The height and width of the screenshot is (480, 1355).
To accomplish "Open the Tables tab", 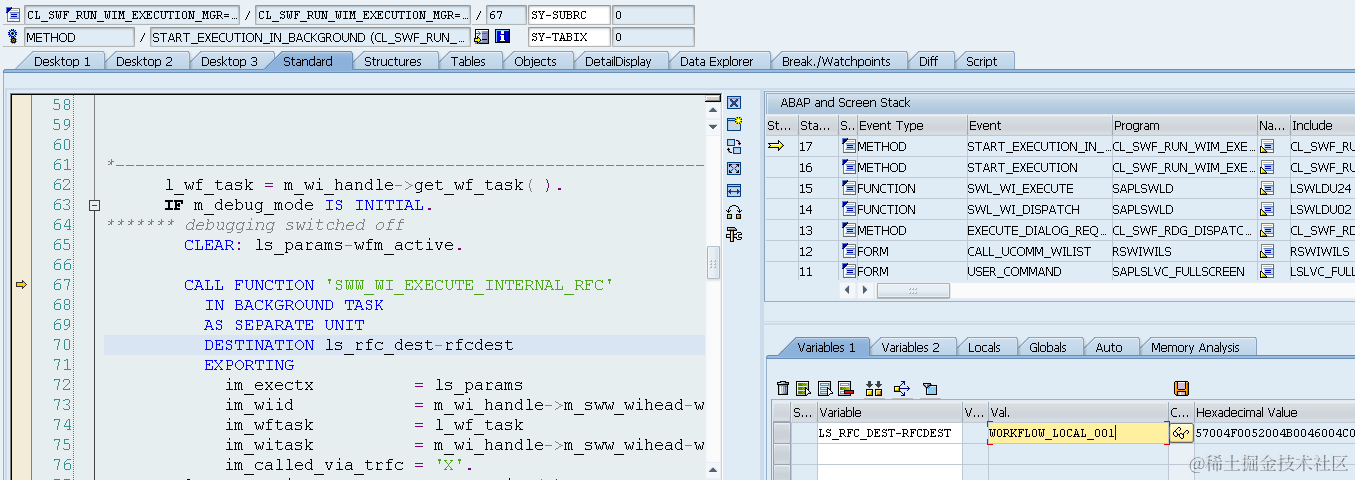I will [468, 61].
